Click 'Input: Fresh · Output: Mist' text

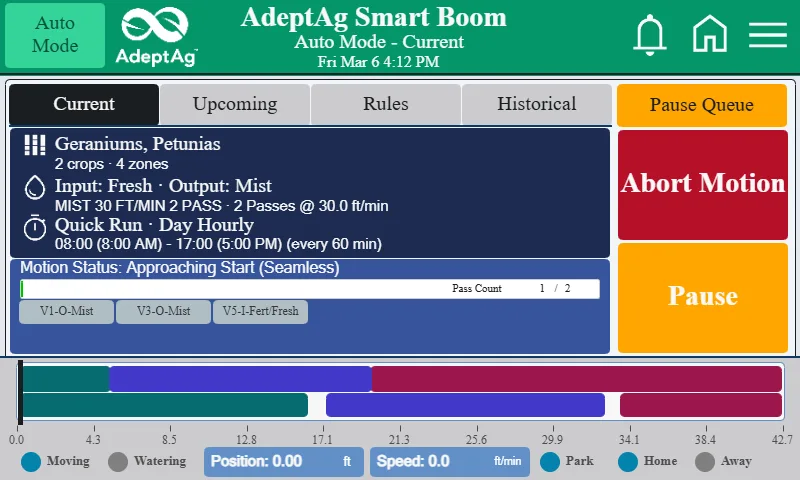[x=163, y=186]
